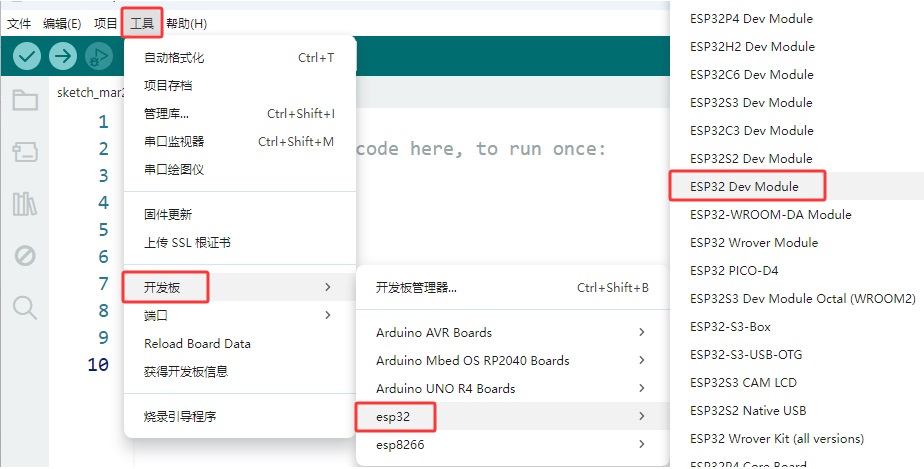Image resolution: width=924 pixels, height=469 pixels.
Task: Select ESP32 Dev Module board
Action: click(797, 187)
